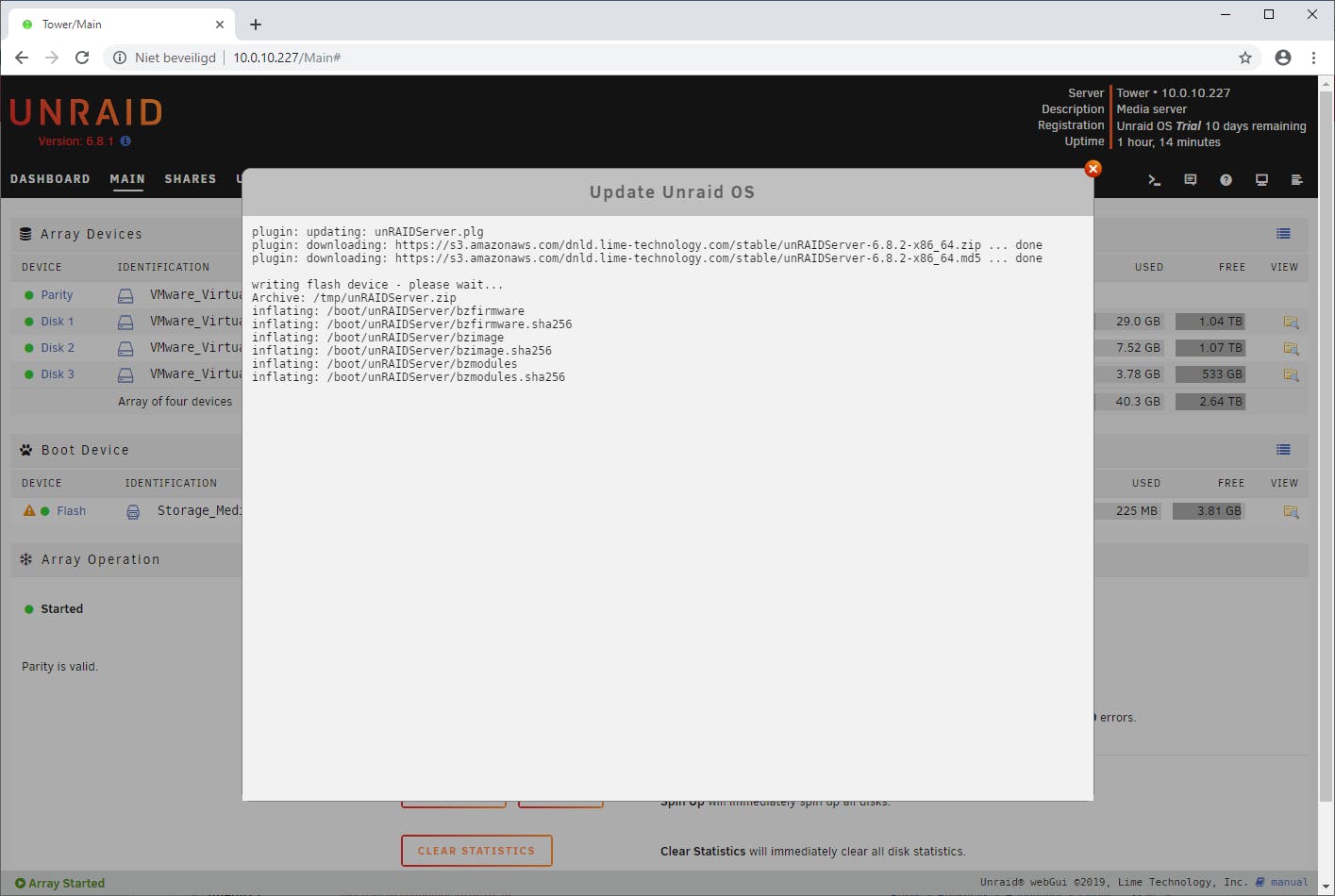Close the Tower/Main browser tab
Viewport: 1335px width, 896px height.
pyautogui.click(x=220, y=25)
